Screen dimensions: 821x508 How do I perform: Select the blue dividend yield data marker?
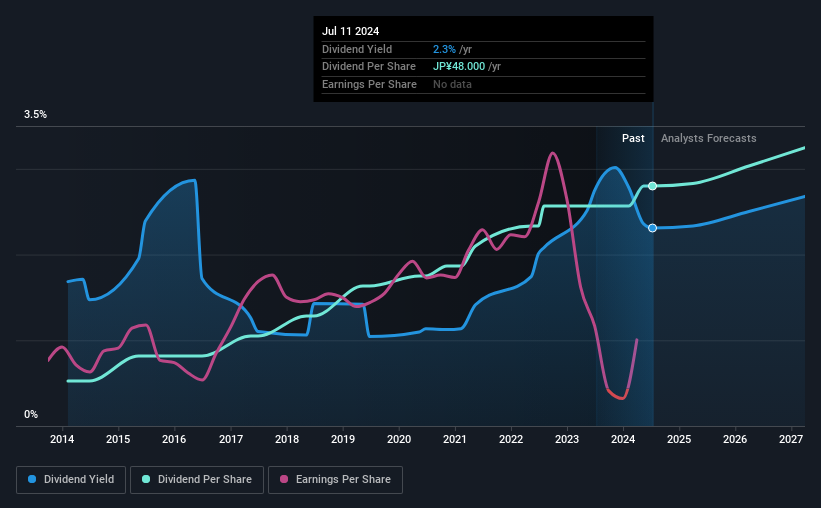pyautogui.click(x=652, y=228)
